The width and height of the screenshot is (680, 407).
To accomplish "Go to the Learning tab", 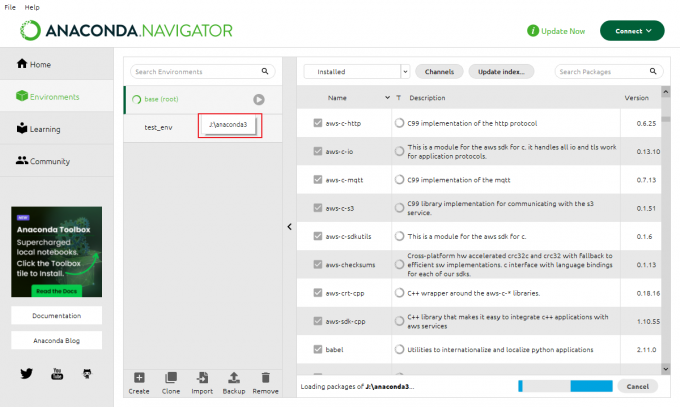I will [x=57, y=128].
